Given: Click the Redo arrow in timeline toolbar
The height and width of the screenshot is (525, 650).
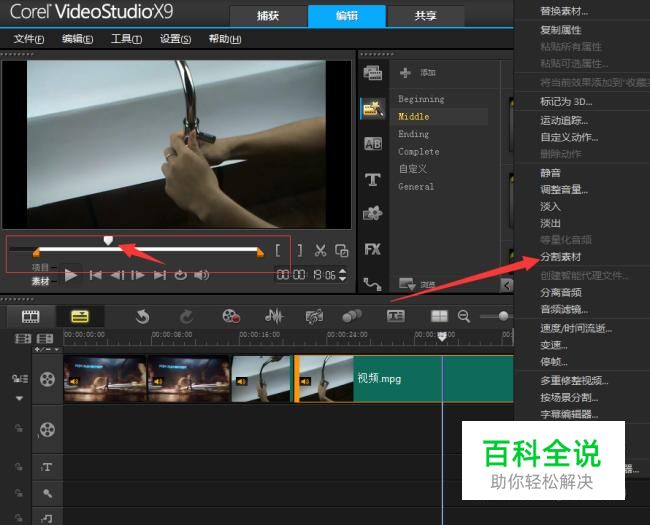Looking at the screenshot, I should pos(186,317).
